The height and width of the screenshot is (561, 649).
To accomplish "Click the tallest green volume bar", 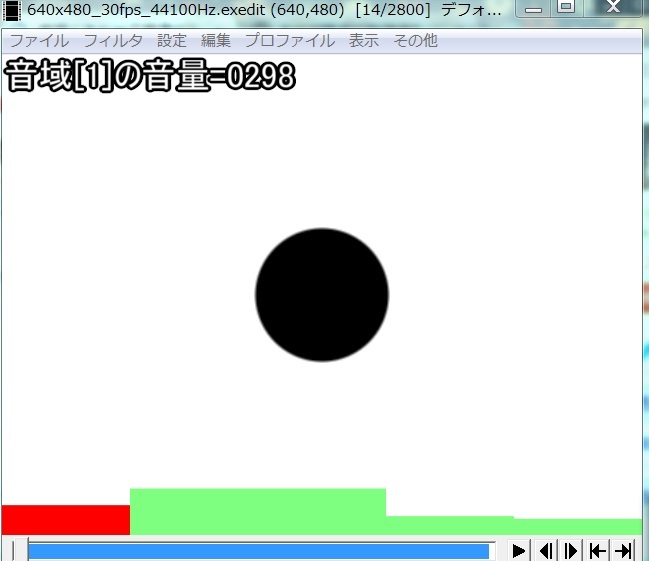I will (x=258, y=511).
